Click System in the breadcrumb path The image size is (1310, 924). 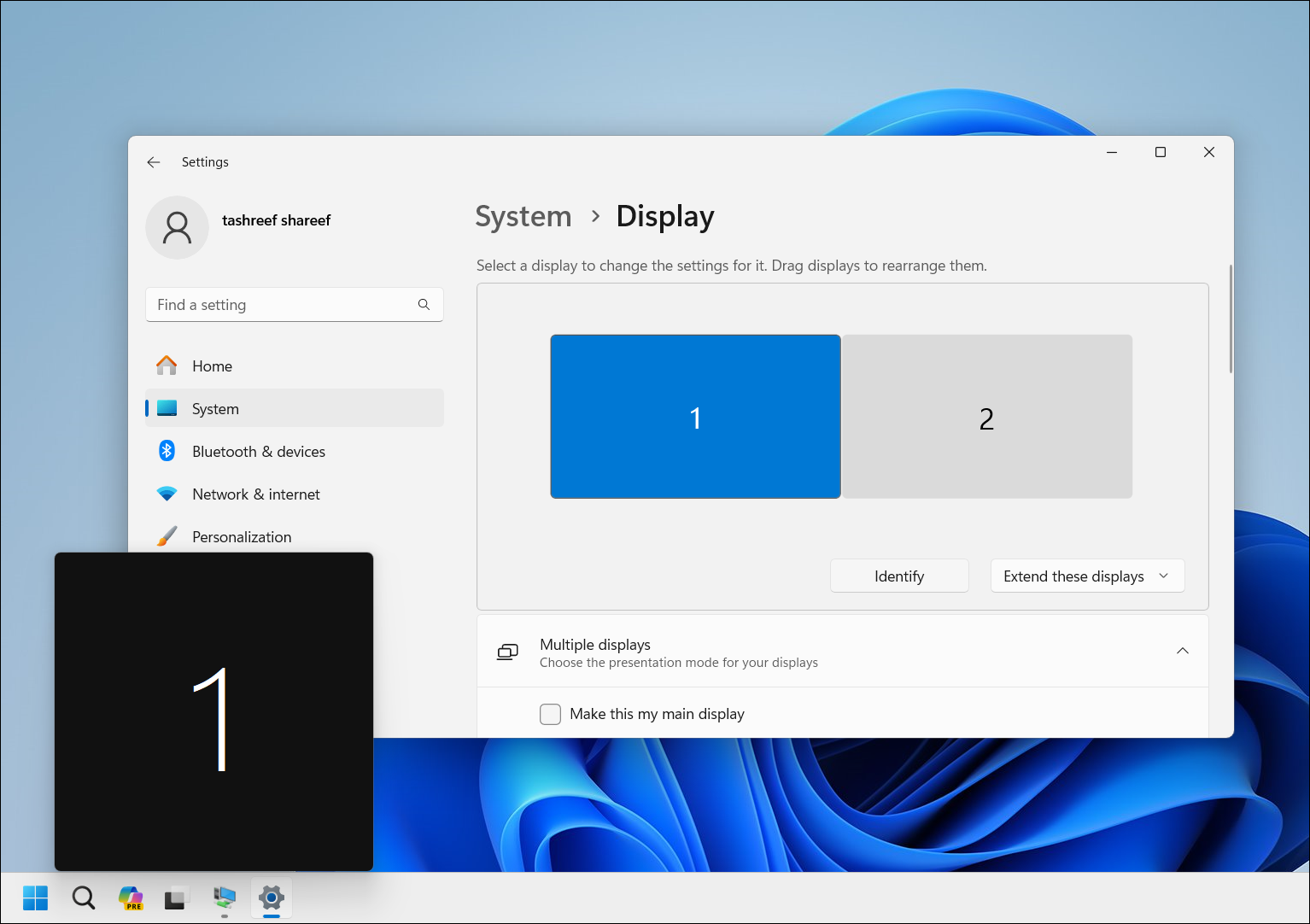[x=523, y=216]
